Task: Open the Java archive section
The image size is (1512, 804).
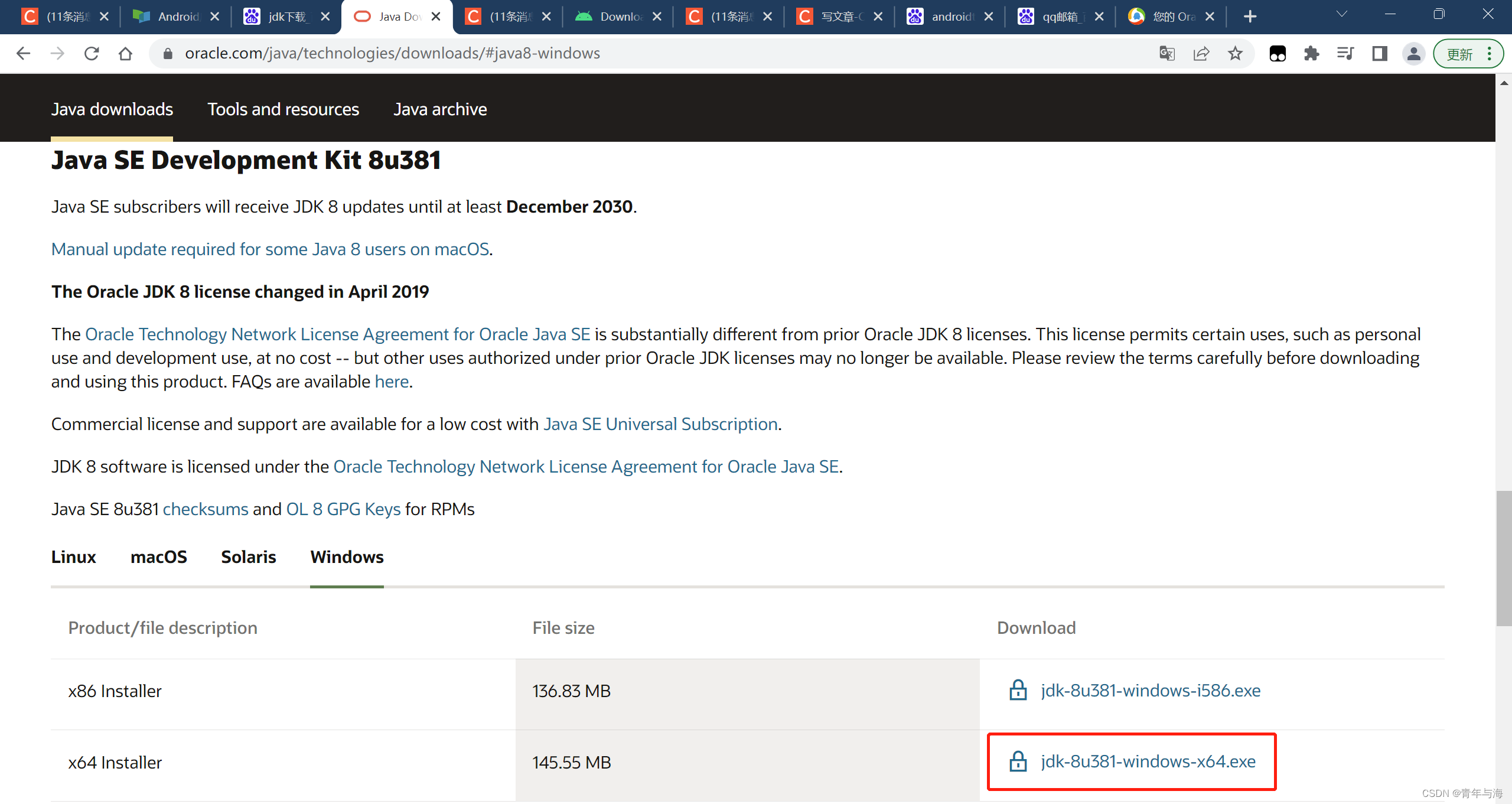Action: tap(440, 109)
